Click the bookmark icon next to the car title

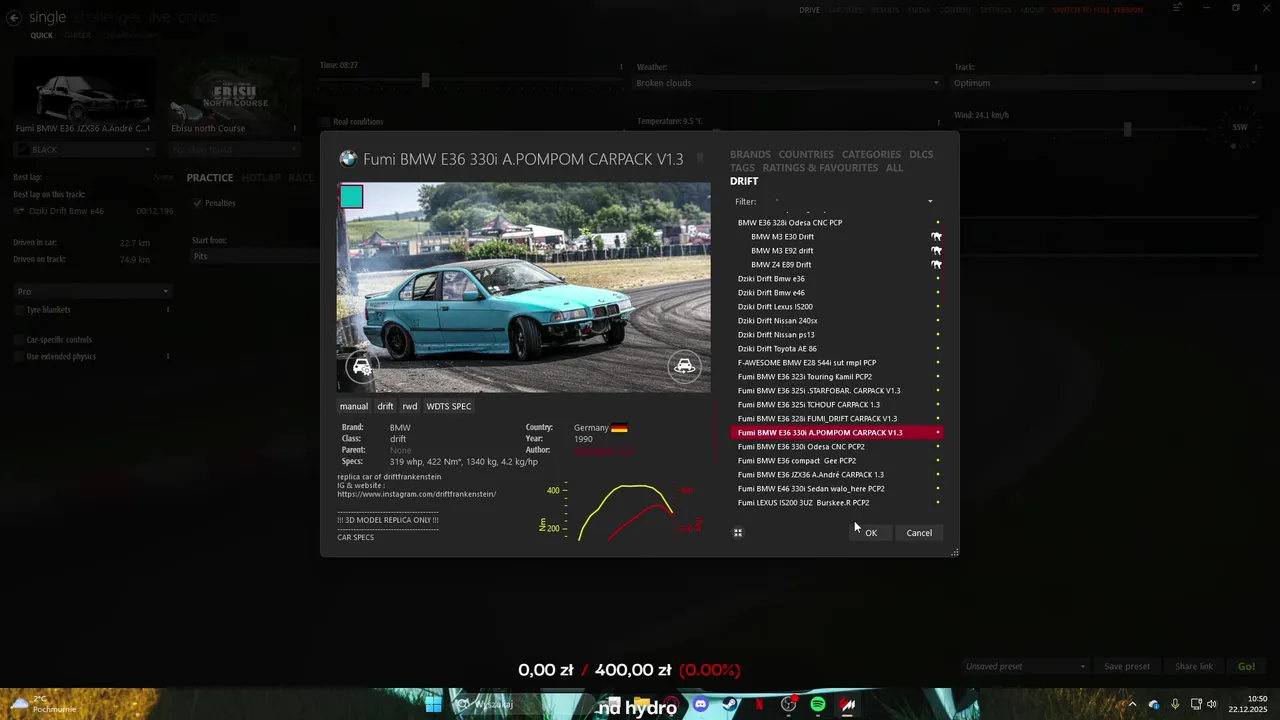point(700,158)
